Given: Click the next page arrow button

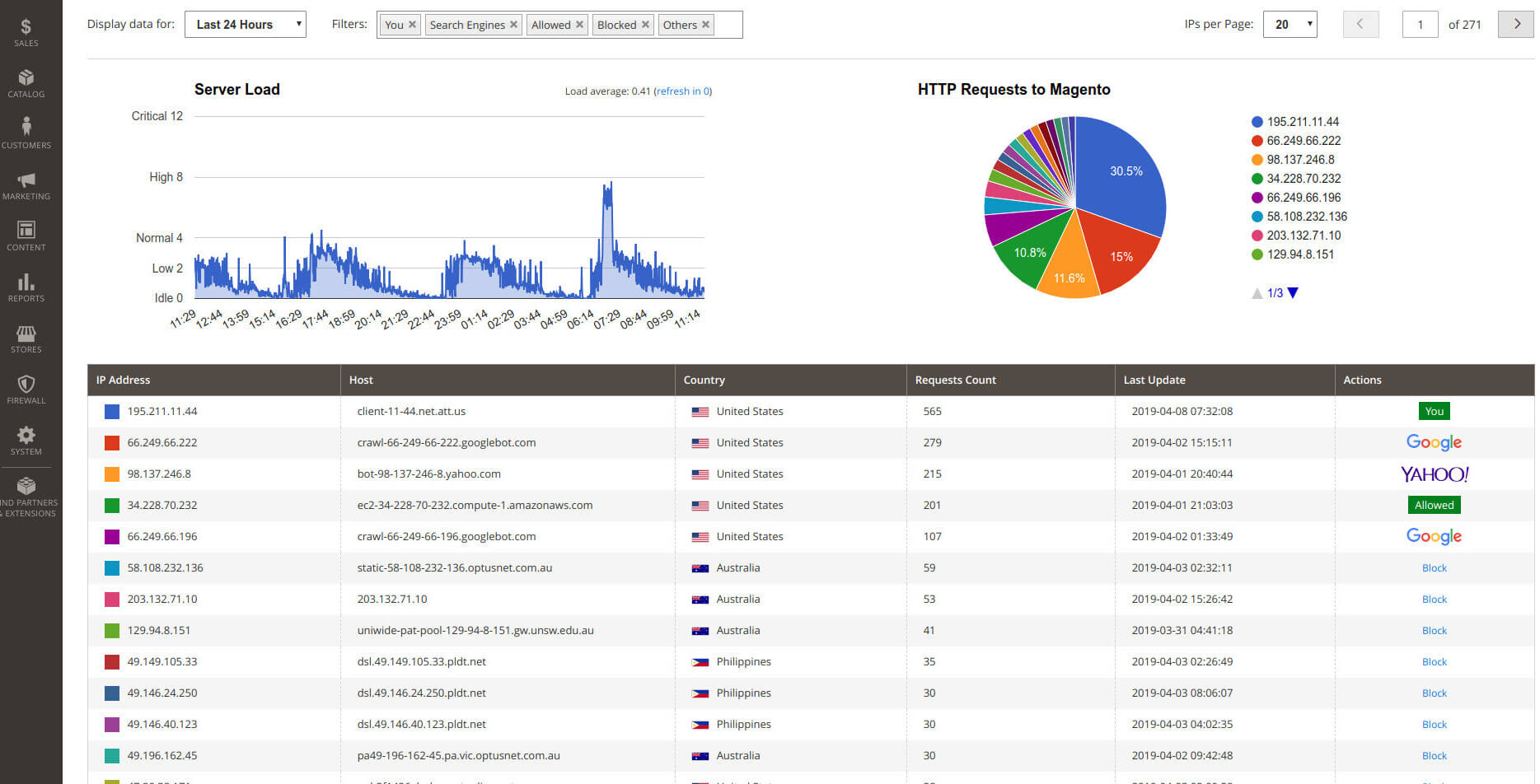Looking at the screenshot, I should 1515,24.
